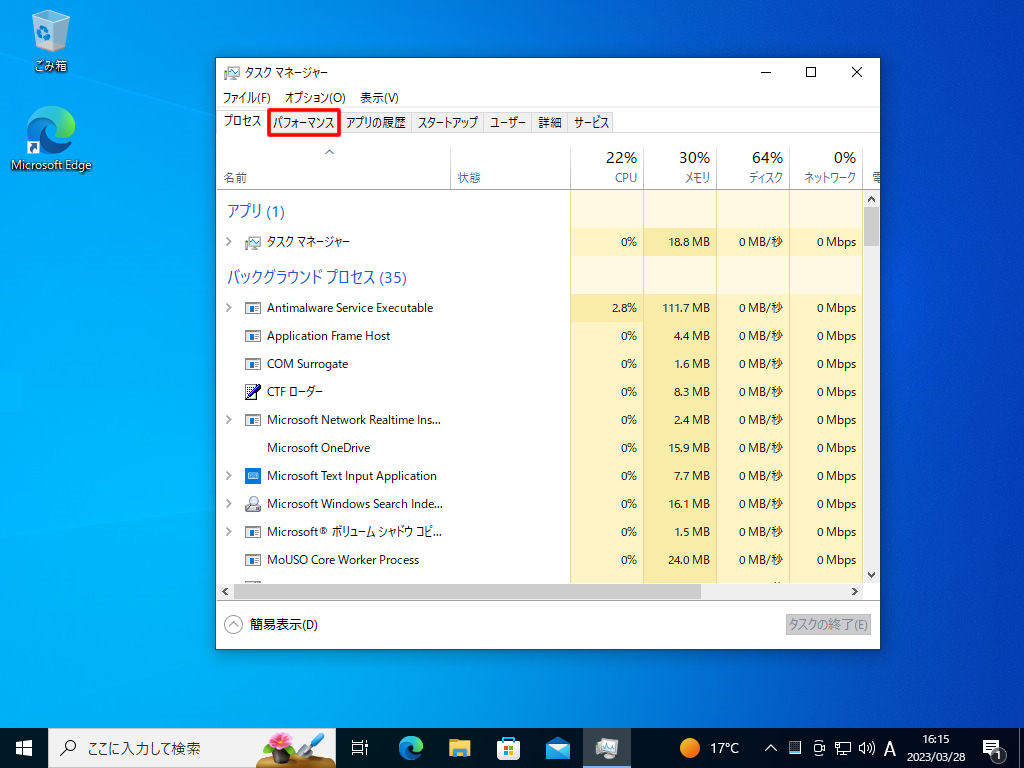Viewport: 1024px width, 768px height.
Task: Sort by the 名前 column header
Action: click(x=333, y=168)
